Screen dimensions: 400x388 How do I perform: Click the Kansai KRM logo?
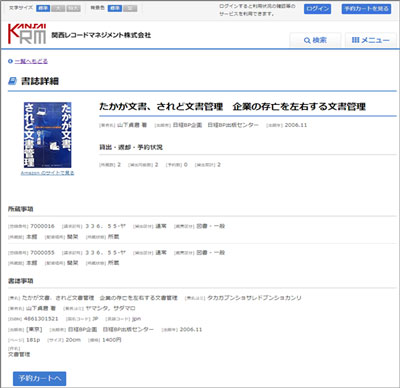27,34
